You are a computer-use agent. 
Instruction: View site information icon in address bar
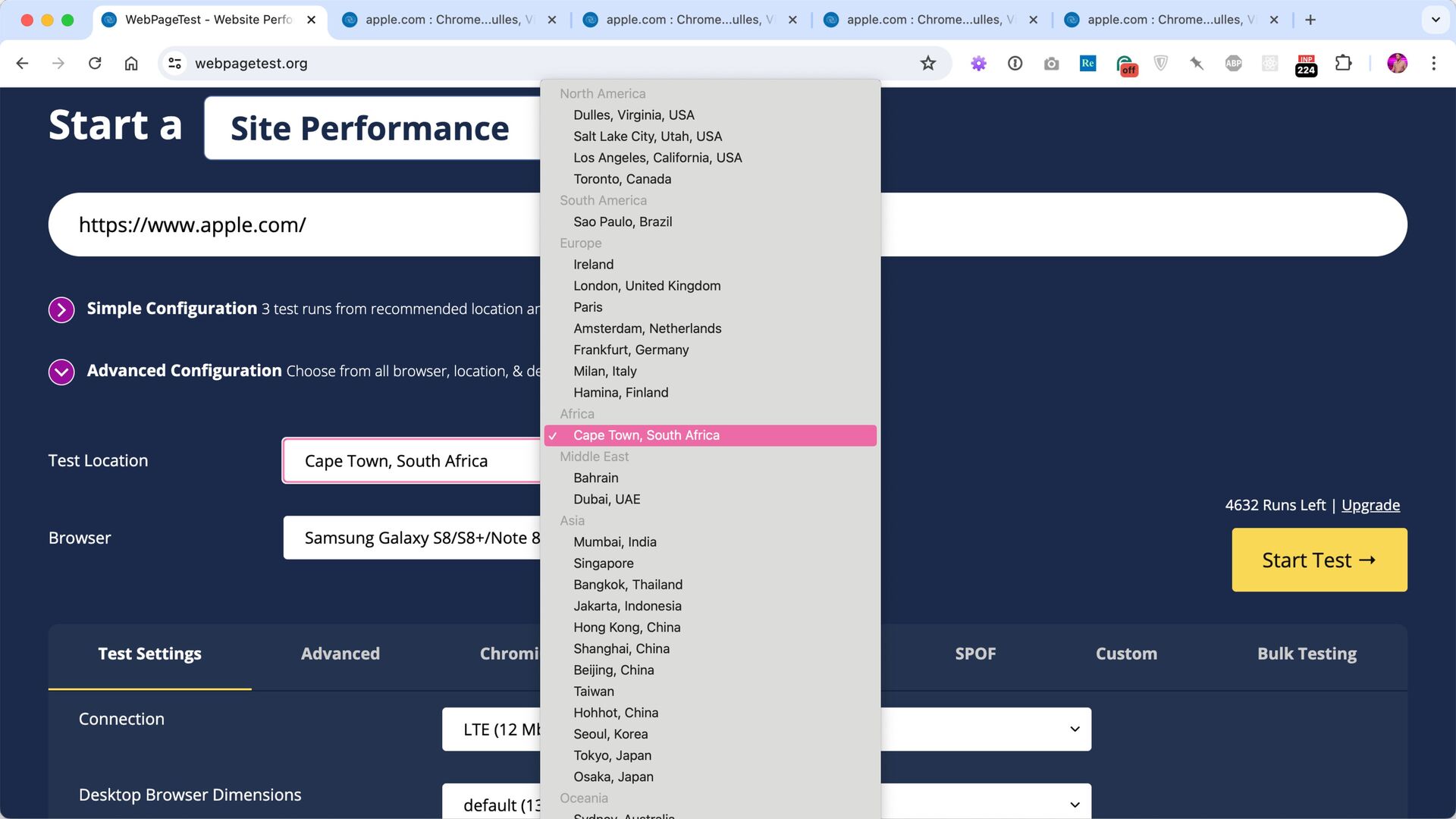[175, 64]
